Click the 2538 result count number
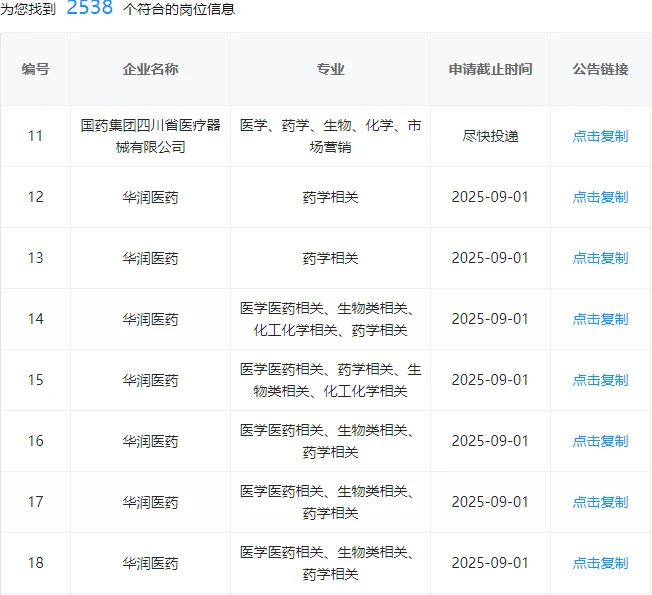Image resolution: width=652 pixels, height=595 pixels. 89,7
